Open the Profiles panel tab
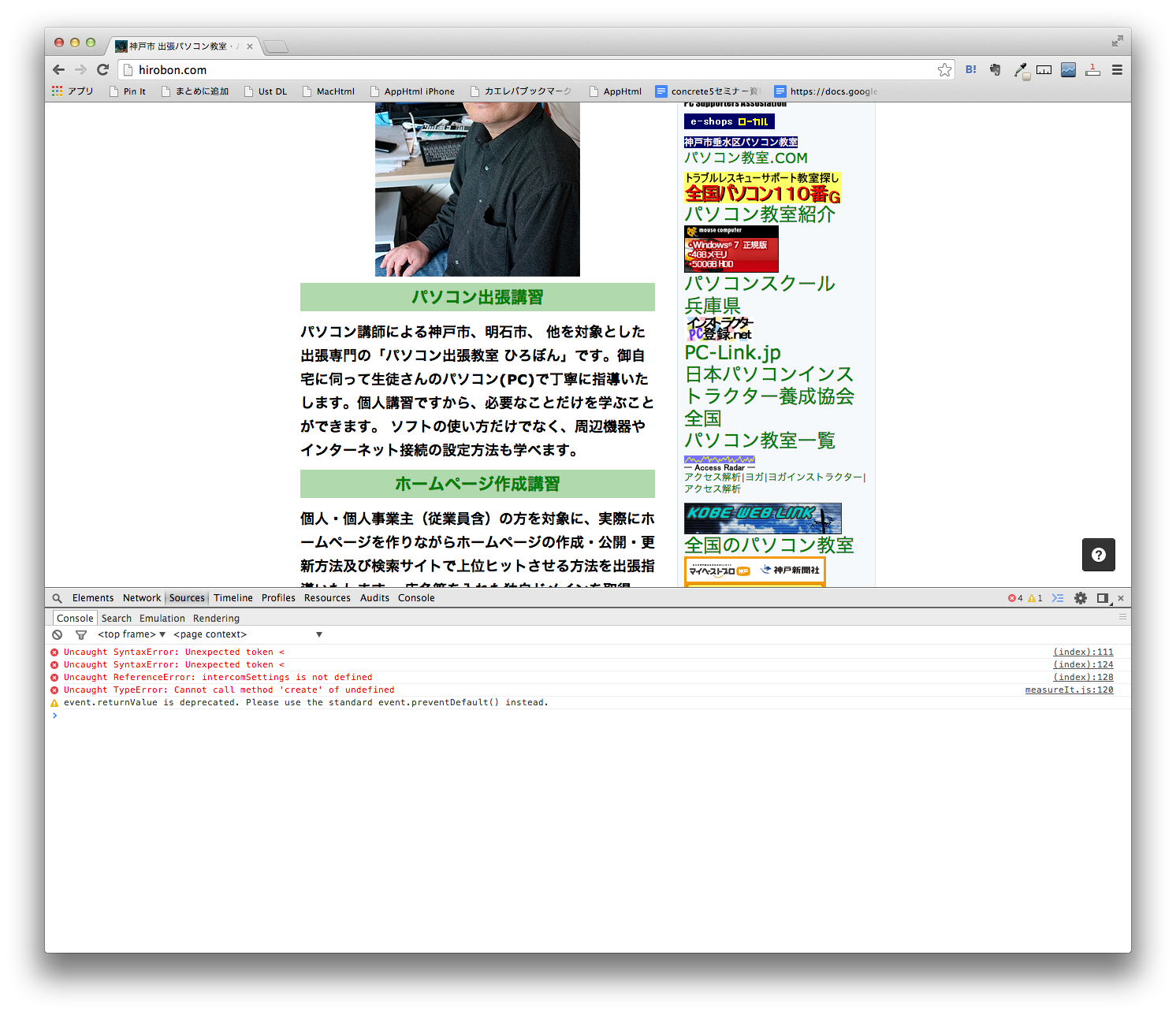The width and height of the screenshot is (1176, 1015). (278, 598)
